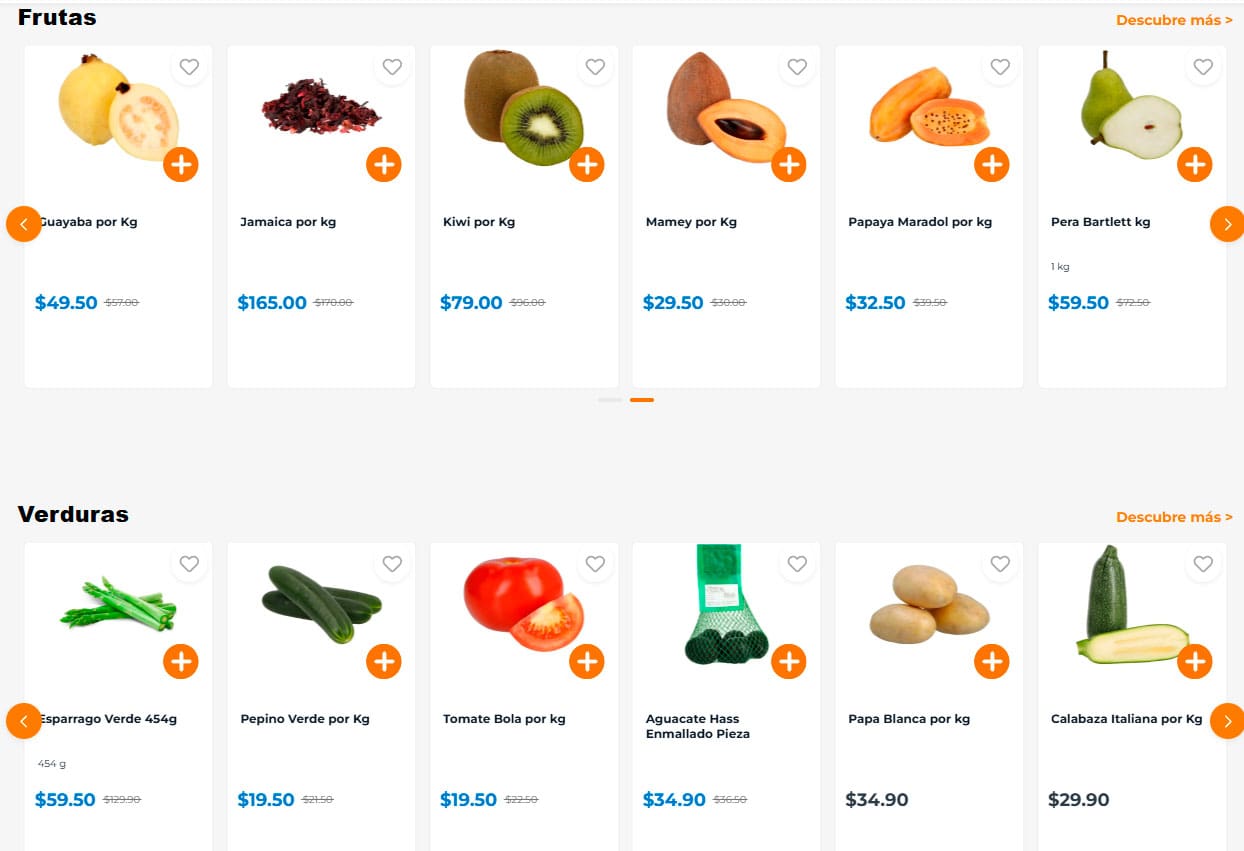
Task: Add Aguacate Hass Enmallado to cart
Action: [x=788, y=661]
